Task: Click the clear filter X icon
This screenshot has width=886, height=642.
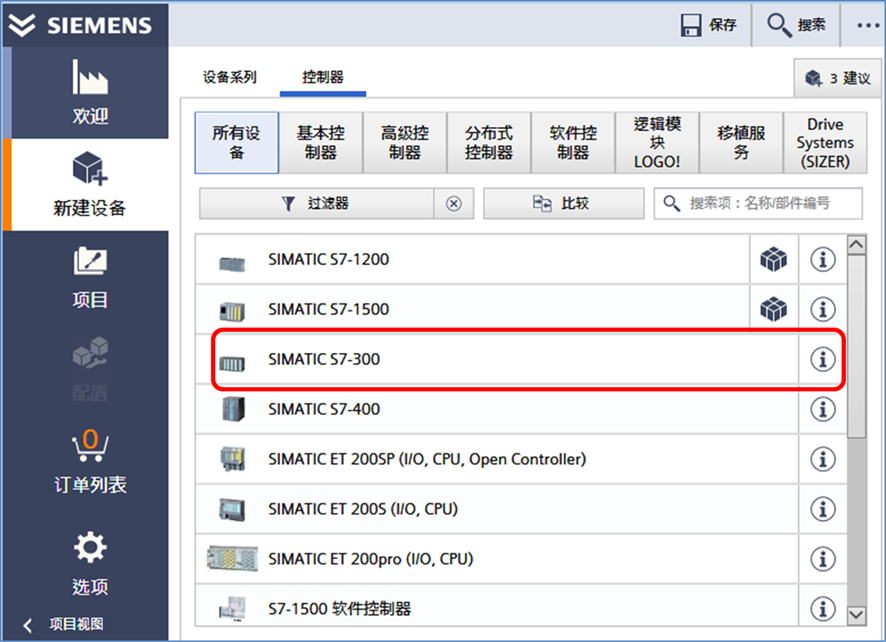Action: tap(454, 203)
